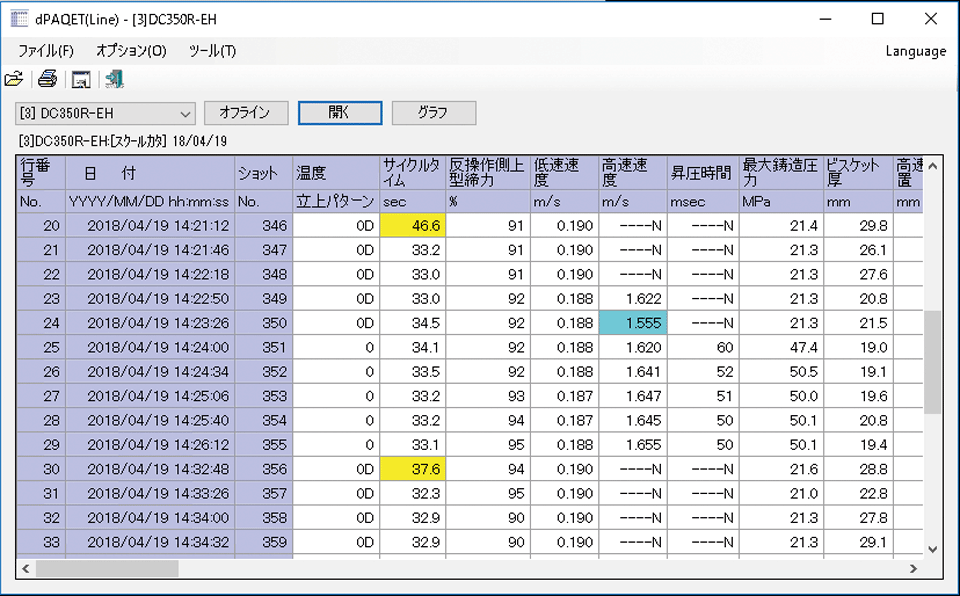960x596 pixels.
Task: Click the Language menu item
Action: tap(915, 51)
